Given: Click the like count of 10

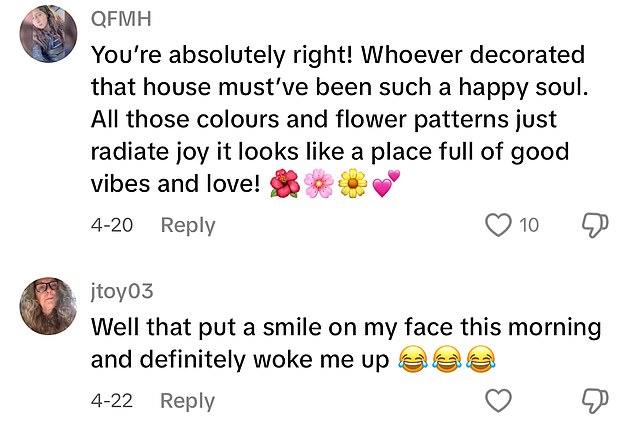Looking at the screenshot, I should pos(528,226).
